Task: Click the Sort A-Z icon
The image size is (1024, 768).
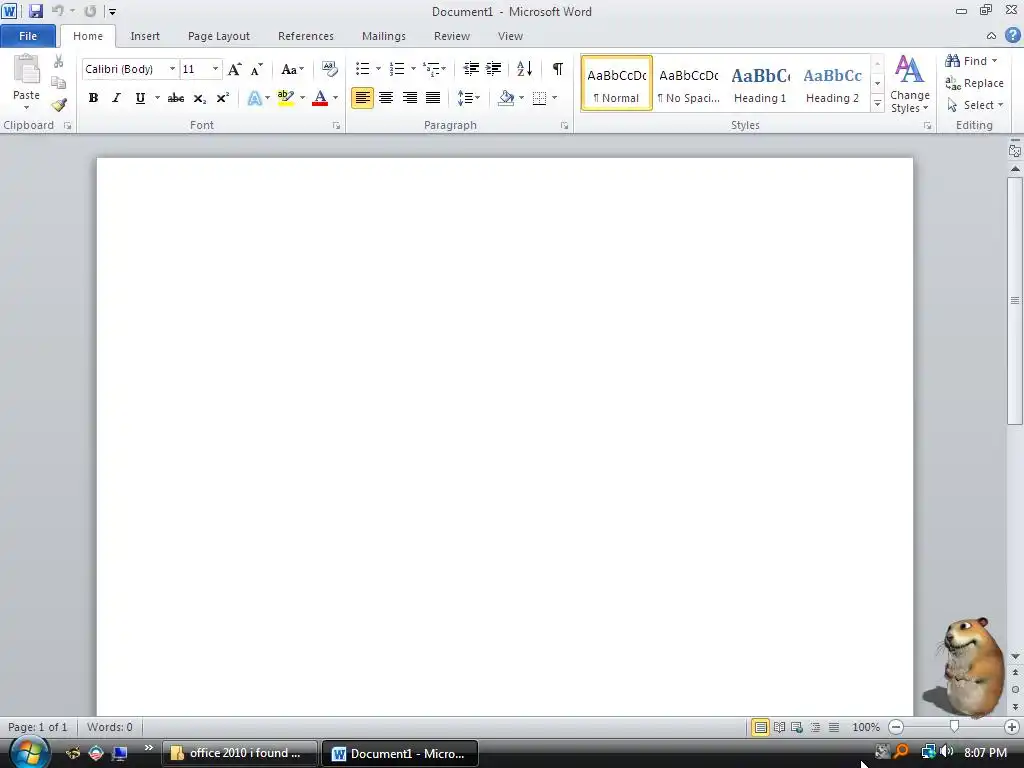Action: tap(524, 69)
